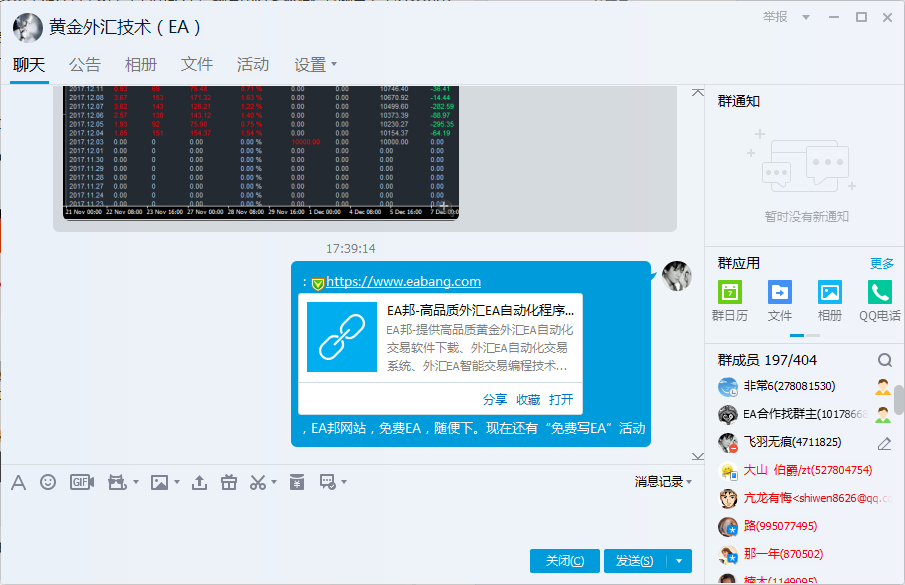The width and height of the screenshot is (905, 585).
Task: Click the chain link icon in preview card
Action: point(342,337)
